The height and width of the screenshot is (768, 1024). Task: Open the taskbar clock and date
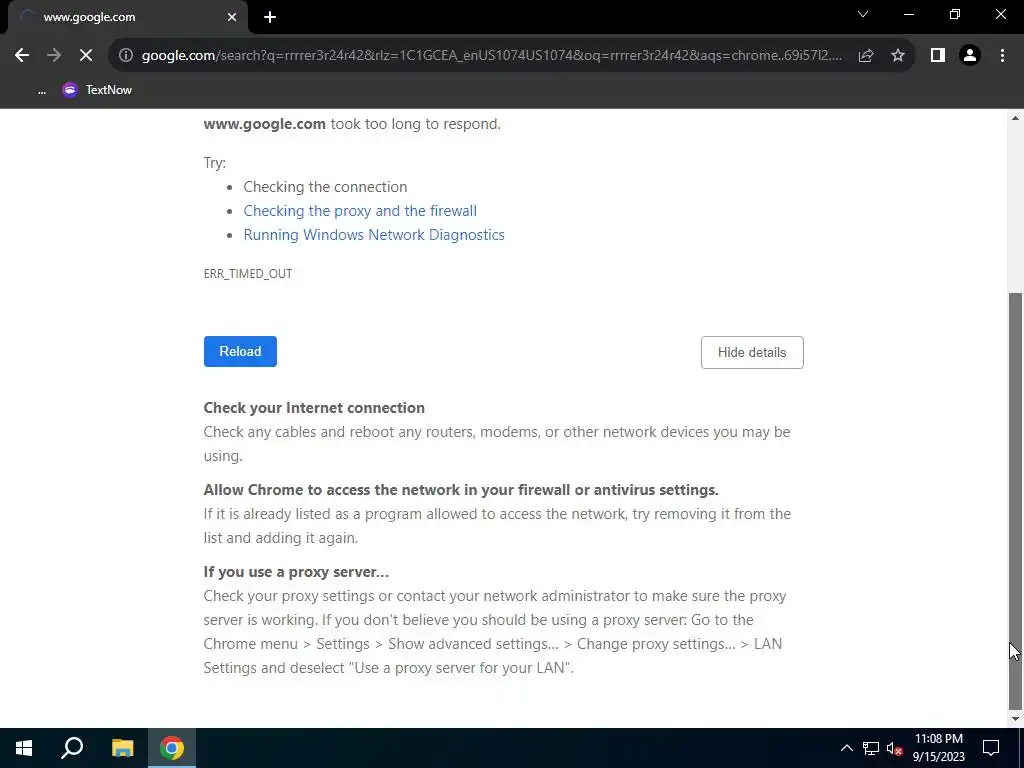(x=938, y=748)
